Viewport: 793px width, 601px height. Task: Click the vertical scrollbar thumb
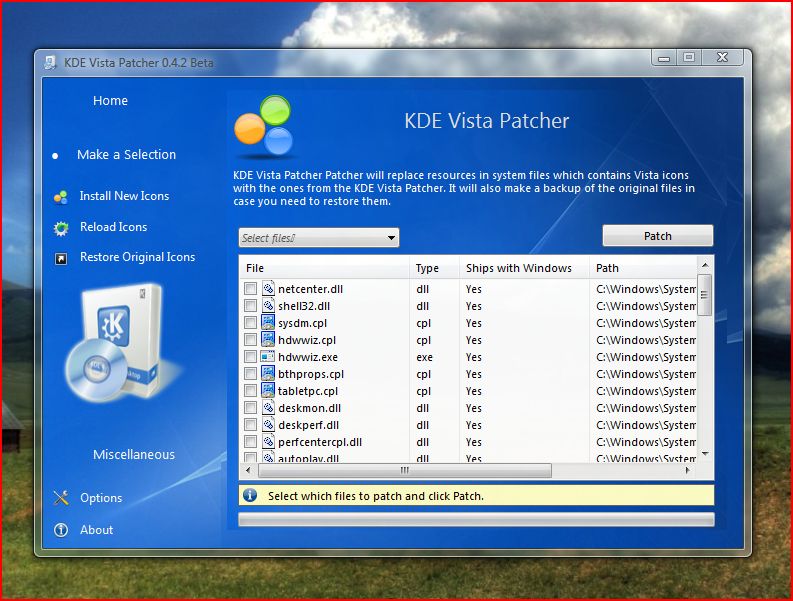[704, 294]
